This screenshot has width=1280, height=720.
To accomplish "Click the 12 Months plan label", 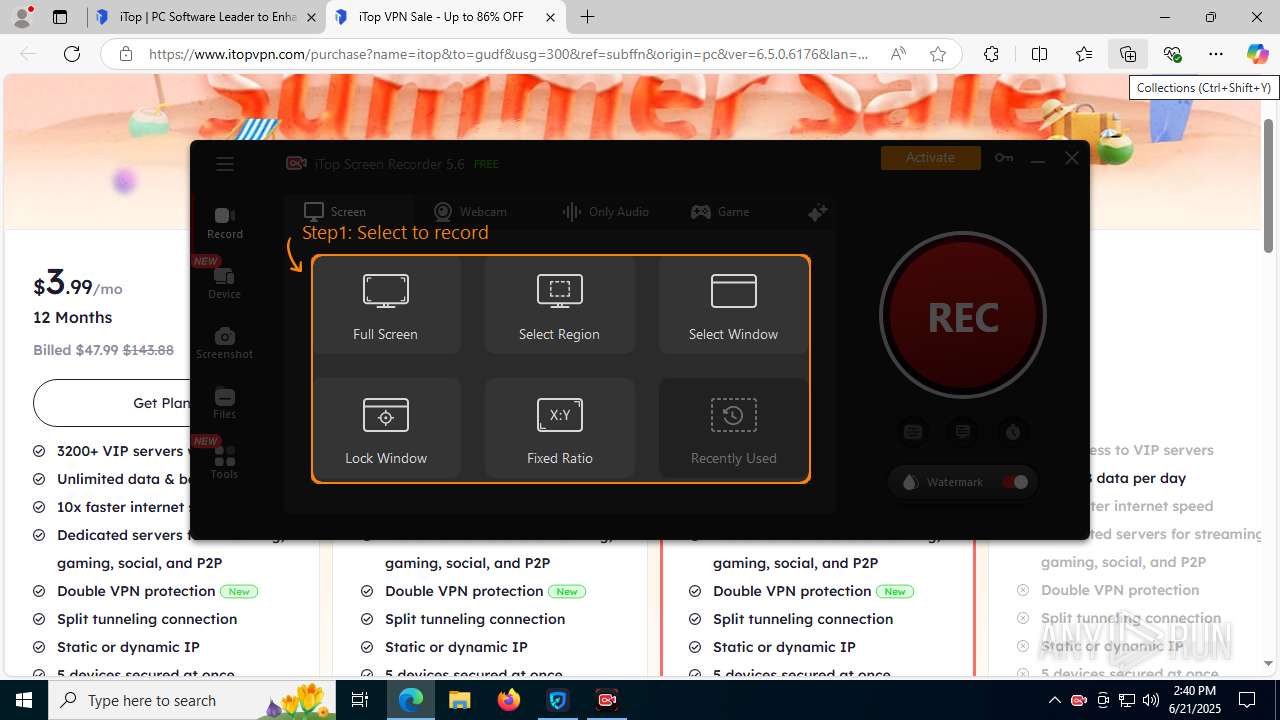I will (x=73, y=317).
